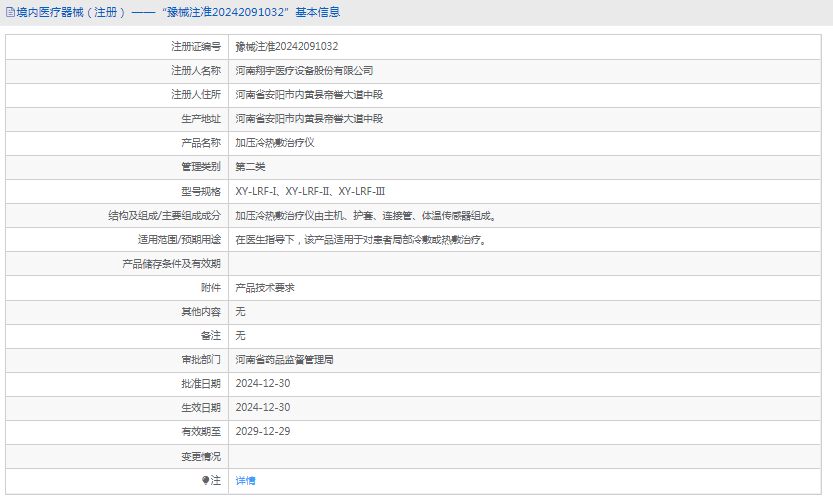The image size is (833, 503).
Task: Click the 型号规格 row label
Action: (201, 191)
